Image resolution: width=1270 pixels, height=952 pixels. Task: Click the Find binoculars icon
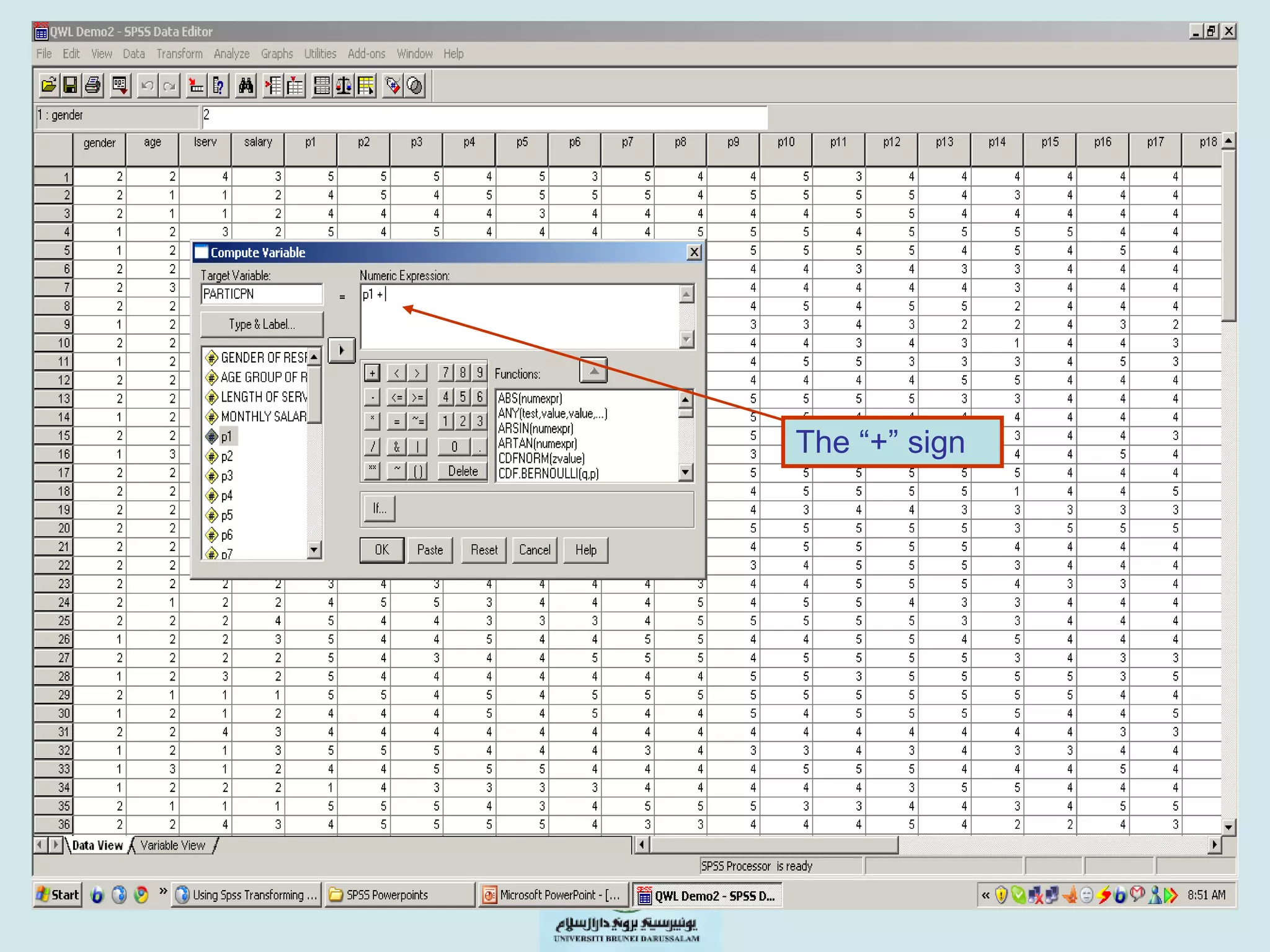pos(246,86)
